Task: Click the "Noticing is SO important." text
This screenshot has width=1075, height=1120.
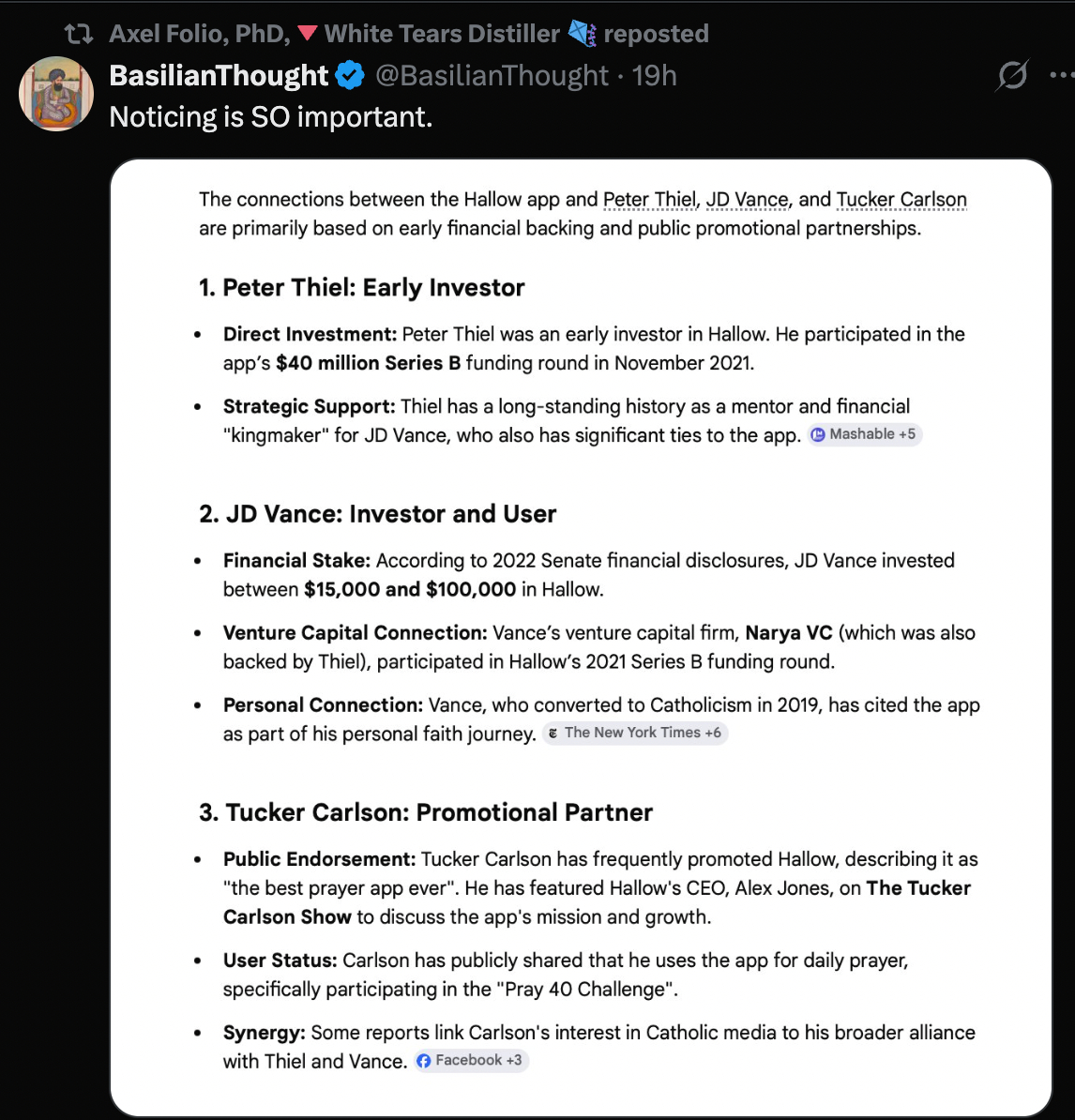Action: (x=271, y=117)
